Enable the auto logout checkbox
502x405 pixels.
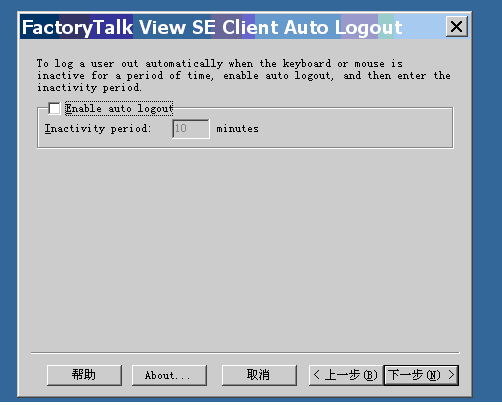[54, 108]
